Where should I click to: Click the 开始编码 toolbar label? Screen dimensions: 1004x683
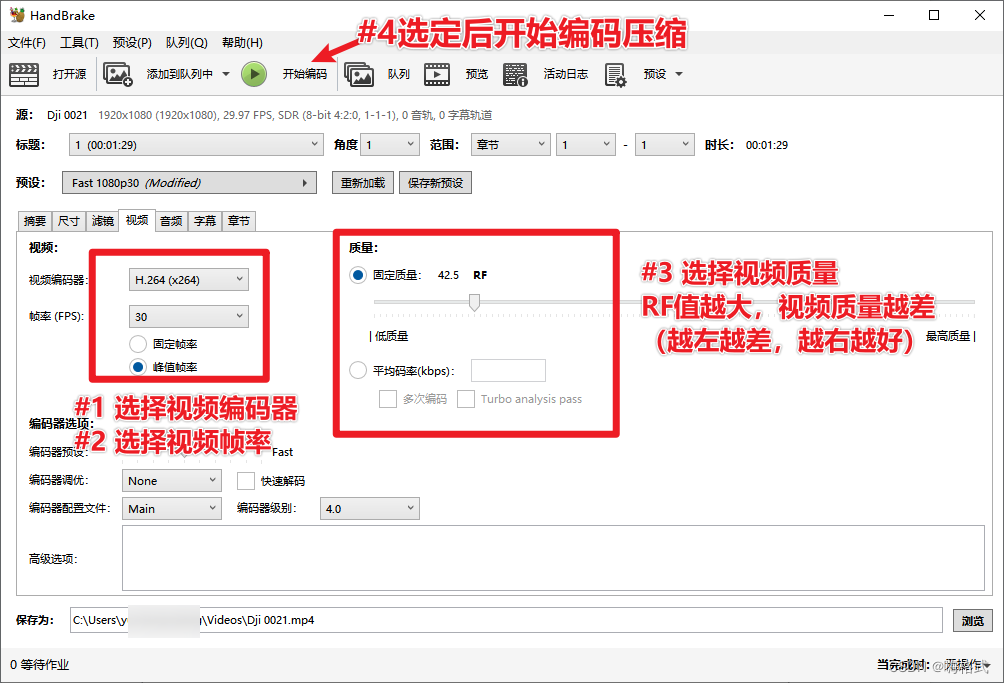[305, 74]
